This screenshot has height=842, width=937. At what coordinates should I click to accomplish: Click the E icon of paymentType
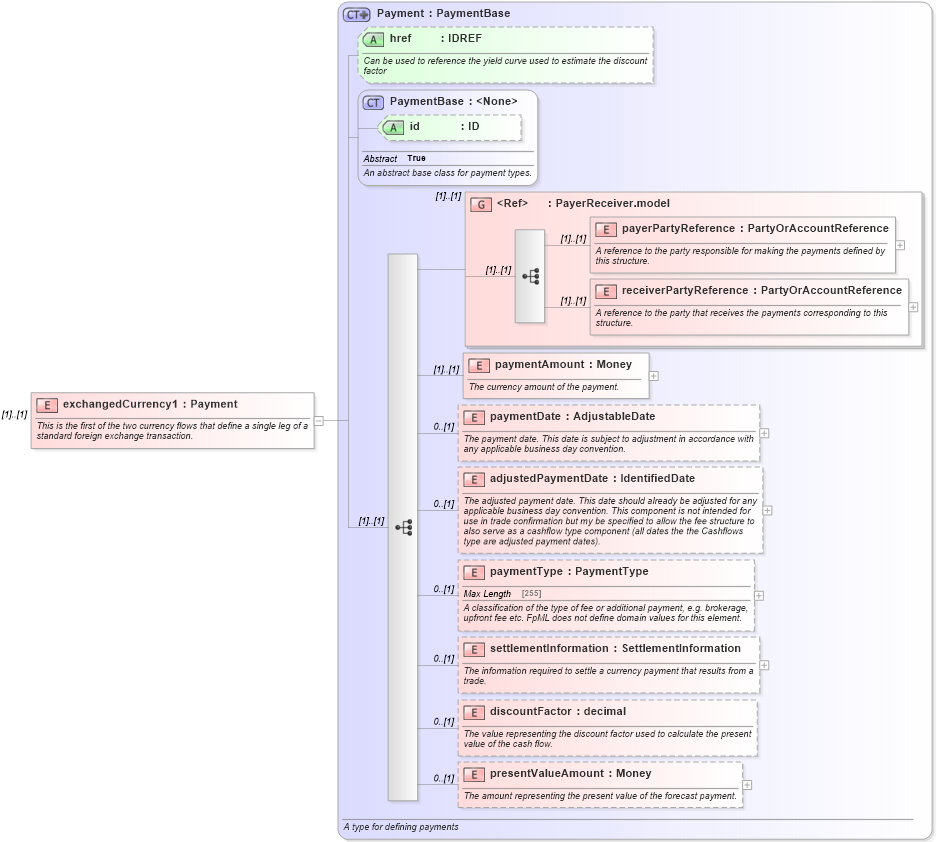[x=474, y=573]
